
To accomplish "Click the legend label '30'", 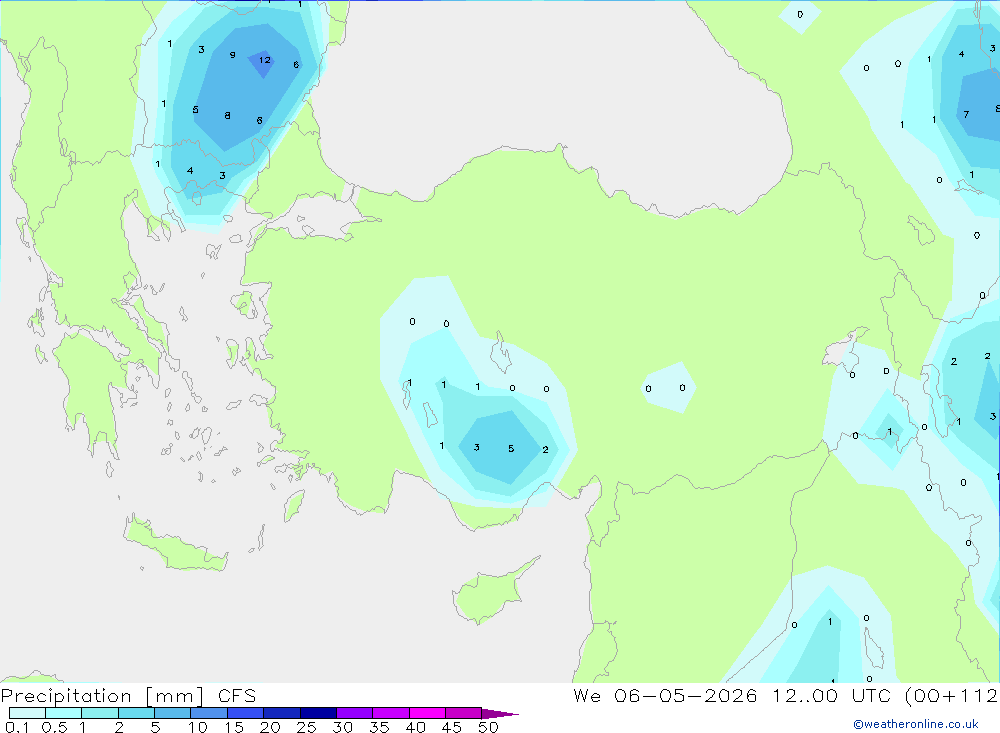I will 342,727.
